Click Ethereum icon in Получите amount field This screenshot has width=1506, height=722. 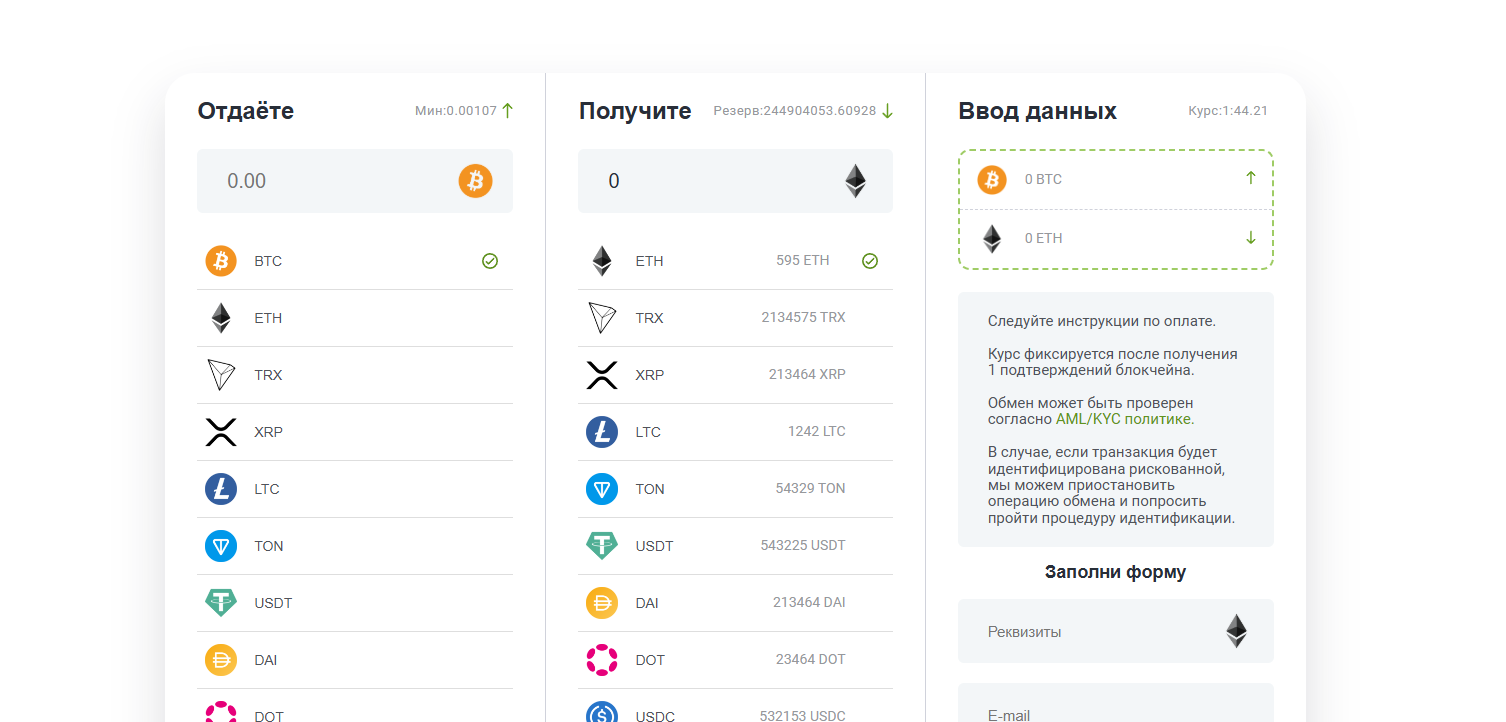[x=856, y=181]
